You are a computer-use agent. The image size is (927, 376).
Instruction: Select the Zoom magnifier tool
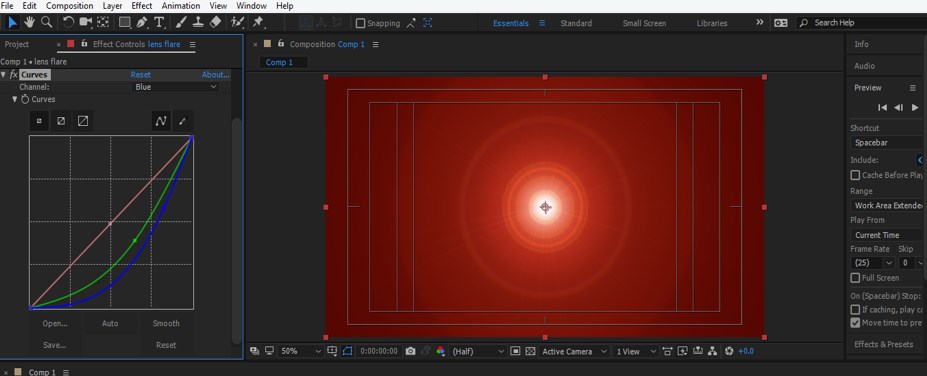46,22
